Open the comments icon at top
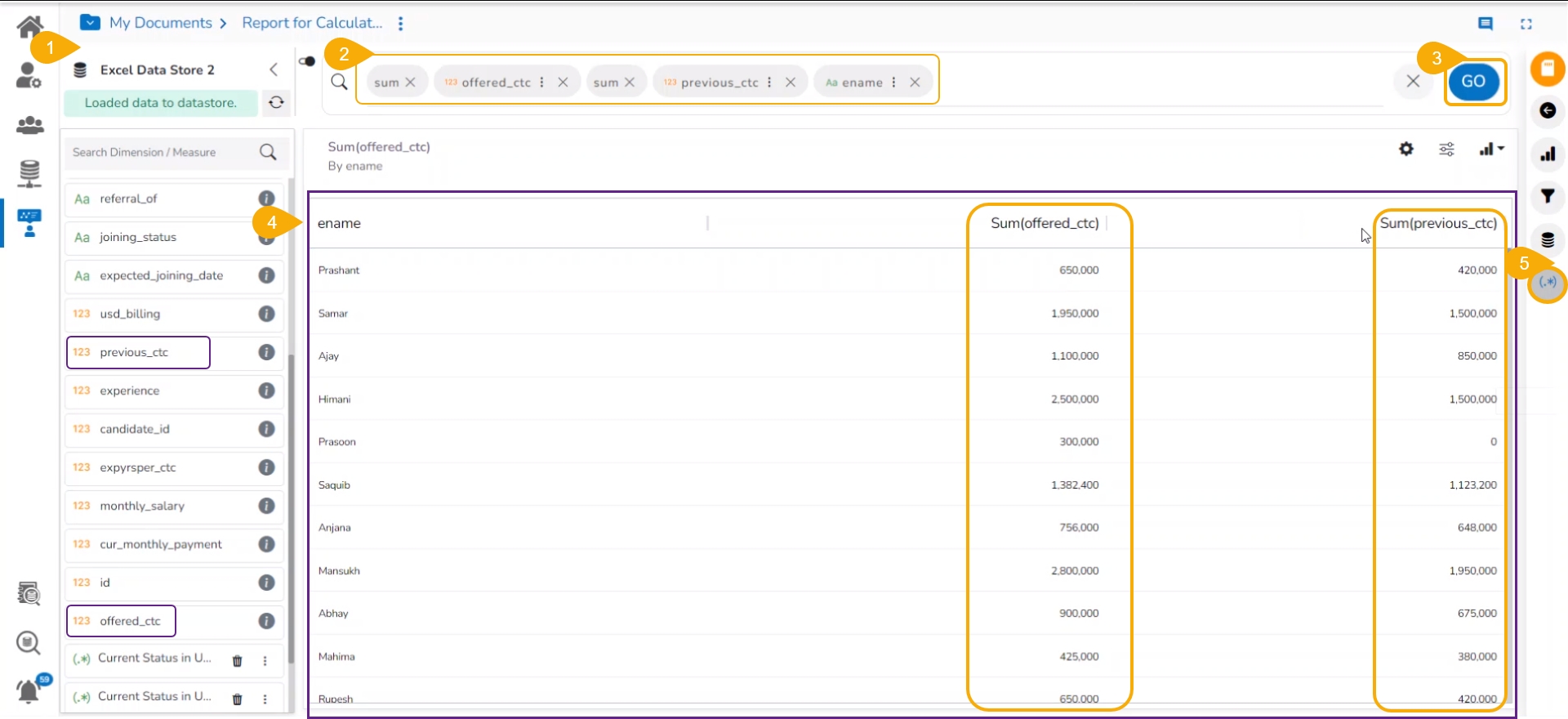Screen dimensions: 1568x719 (x=1486, y=24)
